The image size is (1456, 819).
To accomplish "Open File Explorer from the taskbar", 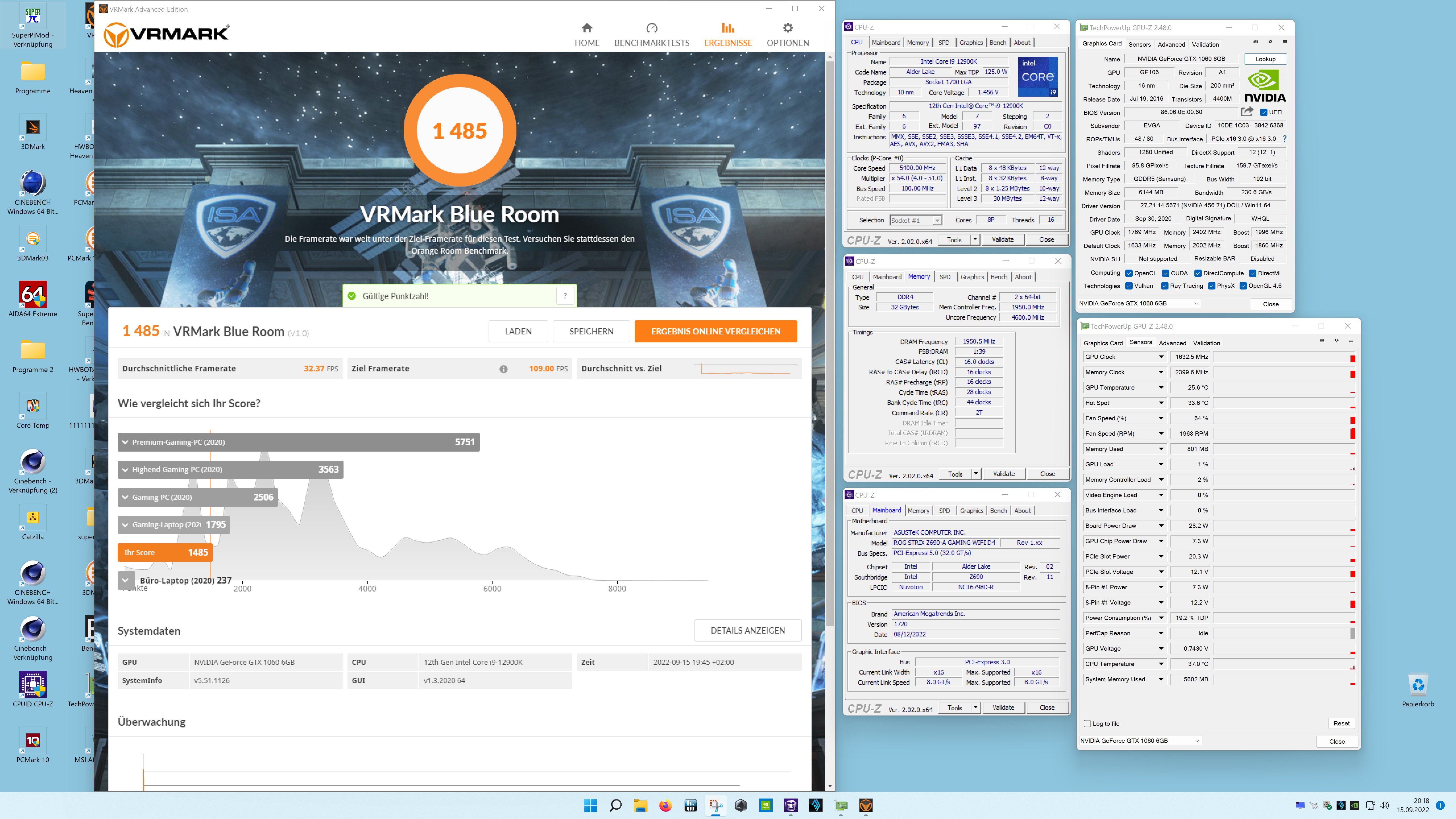I will point(640,805).
